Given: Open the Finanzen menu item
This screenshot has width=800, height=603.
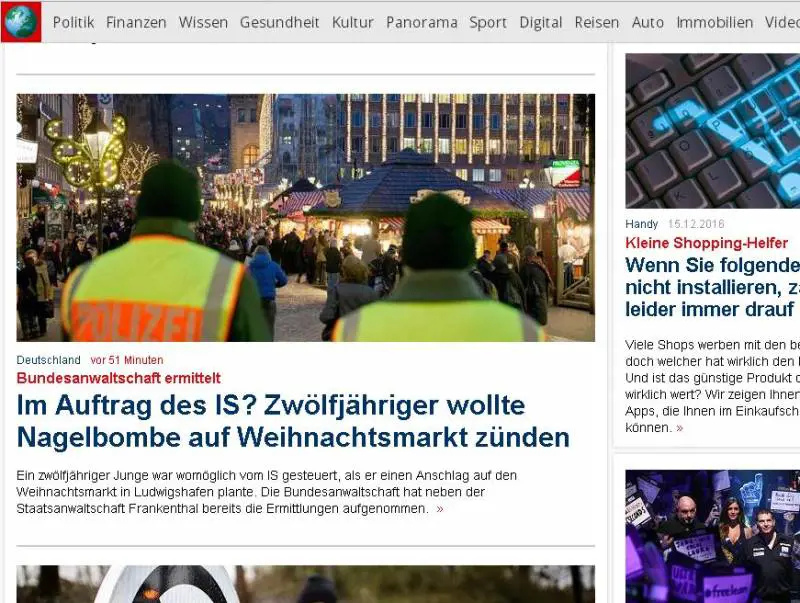Looking at the screenshot, I should (x=136, y=22).
